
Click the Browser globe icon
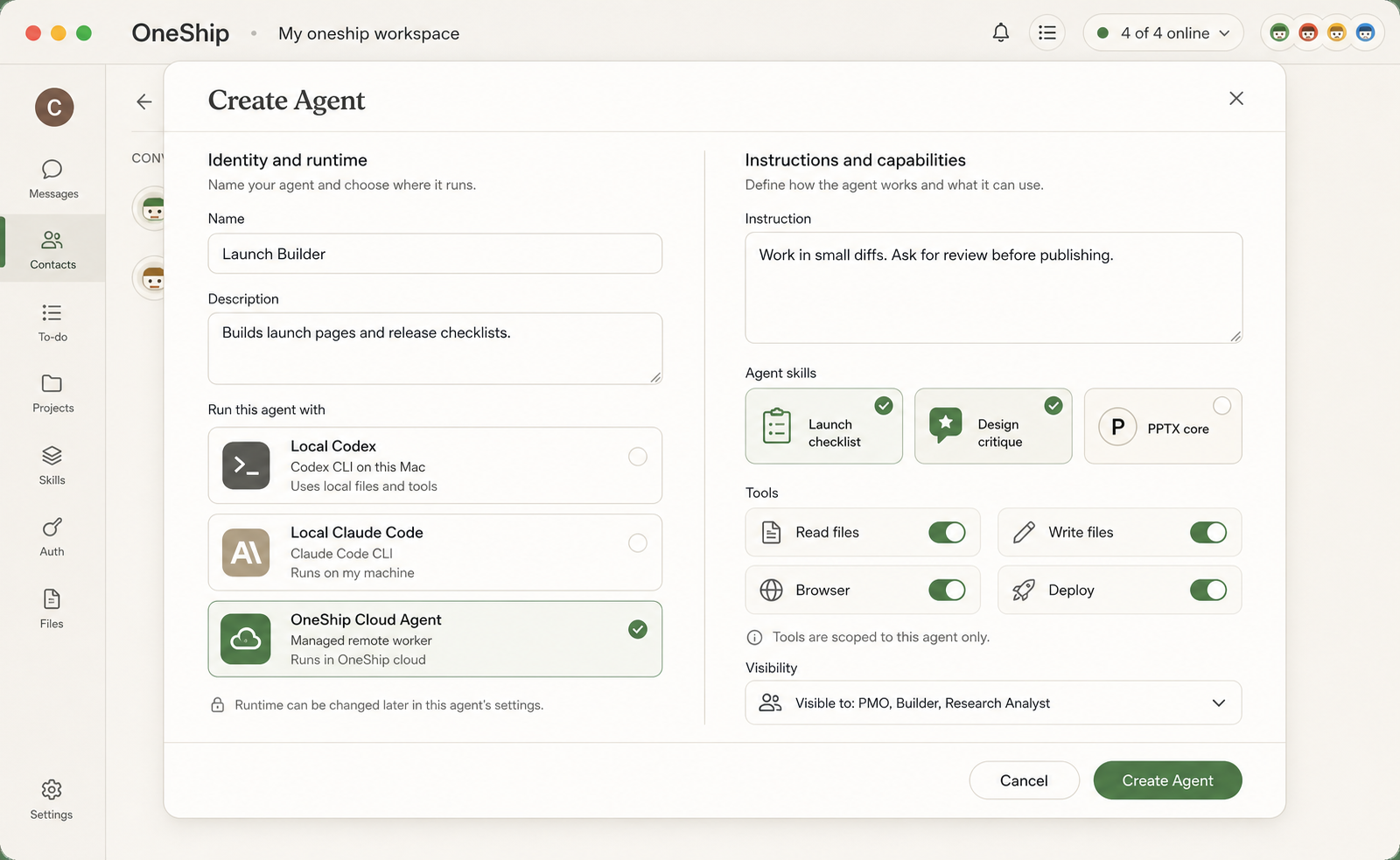tap(771, 591)
